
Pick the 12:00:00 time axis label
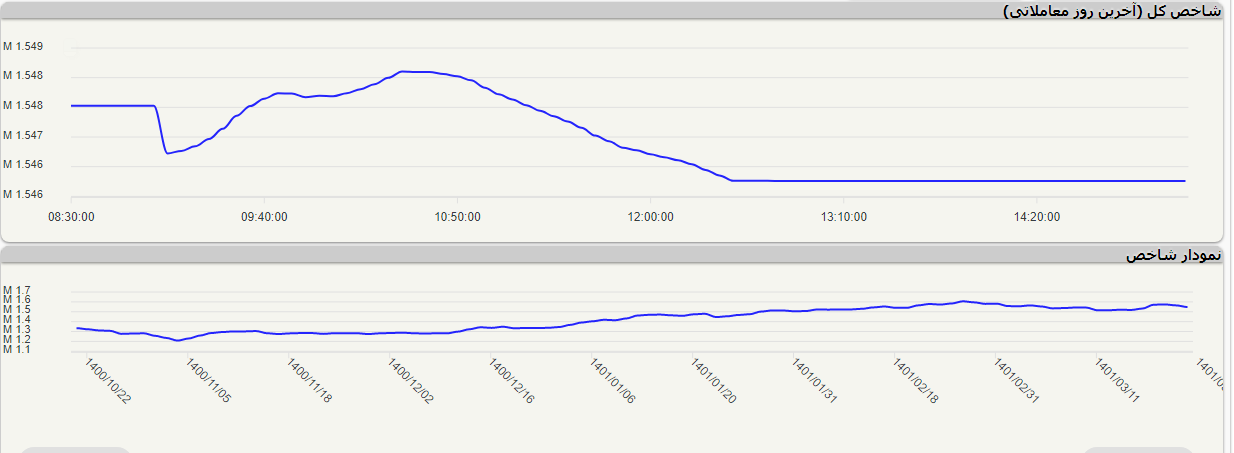(650, 217)
